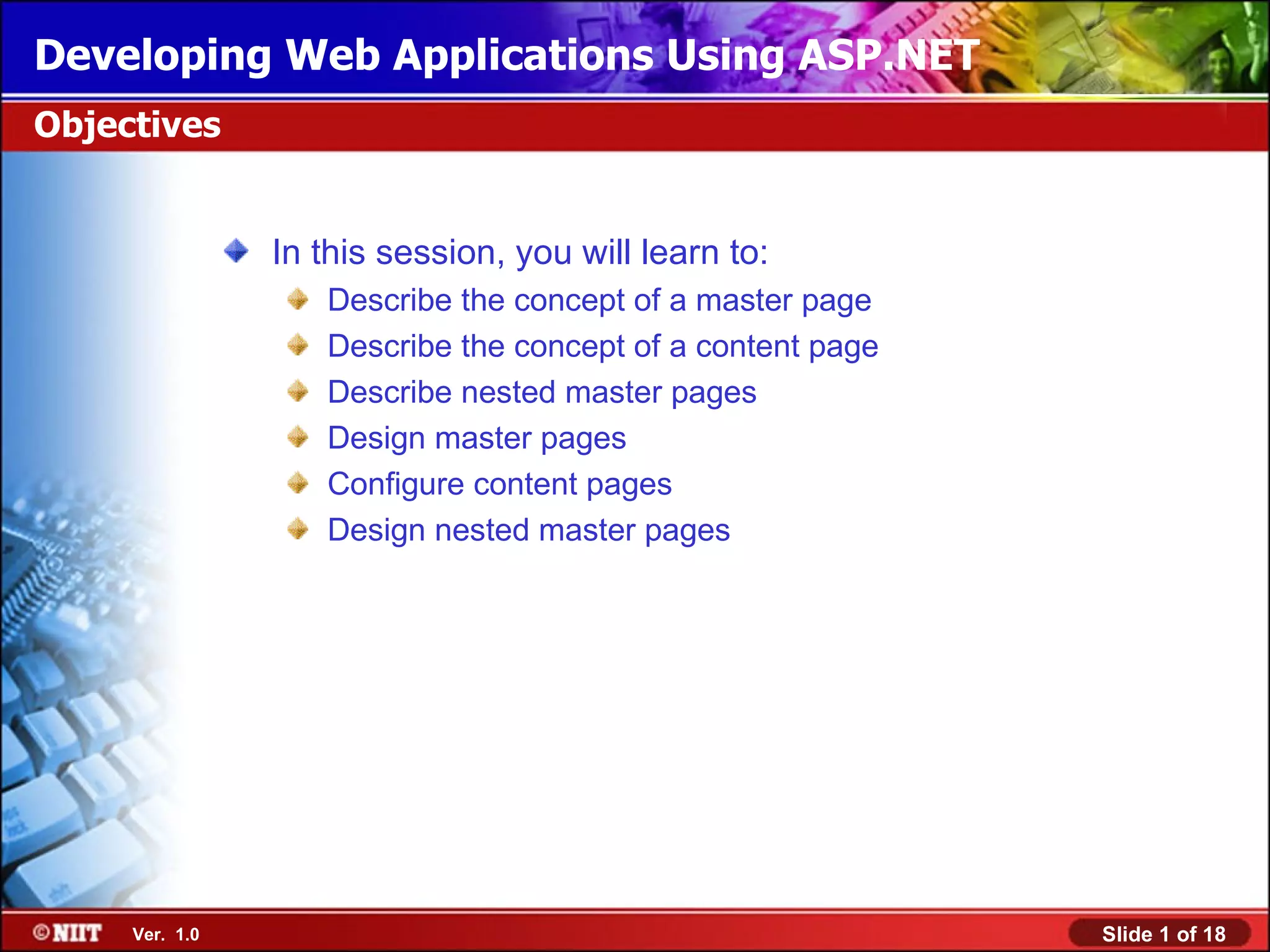Click bullet beside 'Describe the concept of a master page'

click(x=298, y=299)
